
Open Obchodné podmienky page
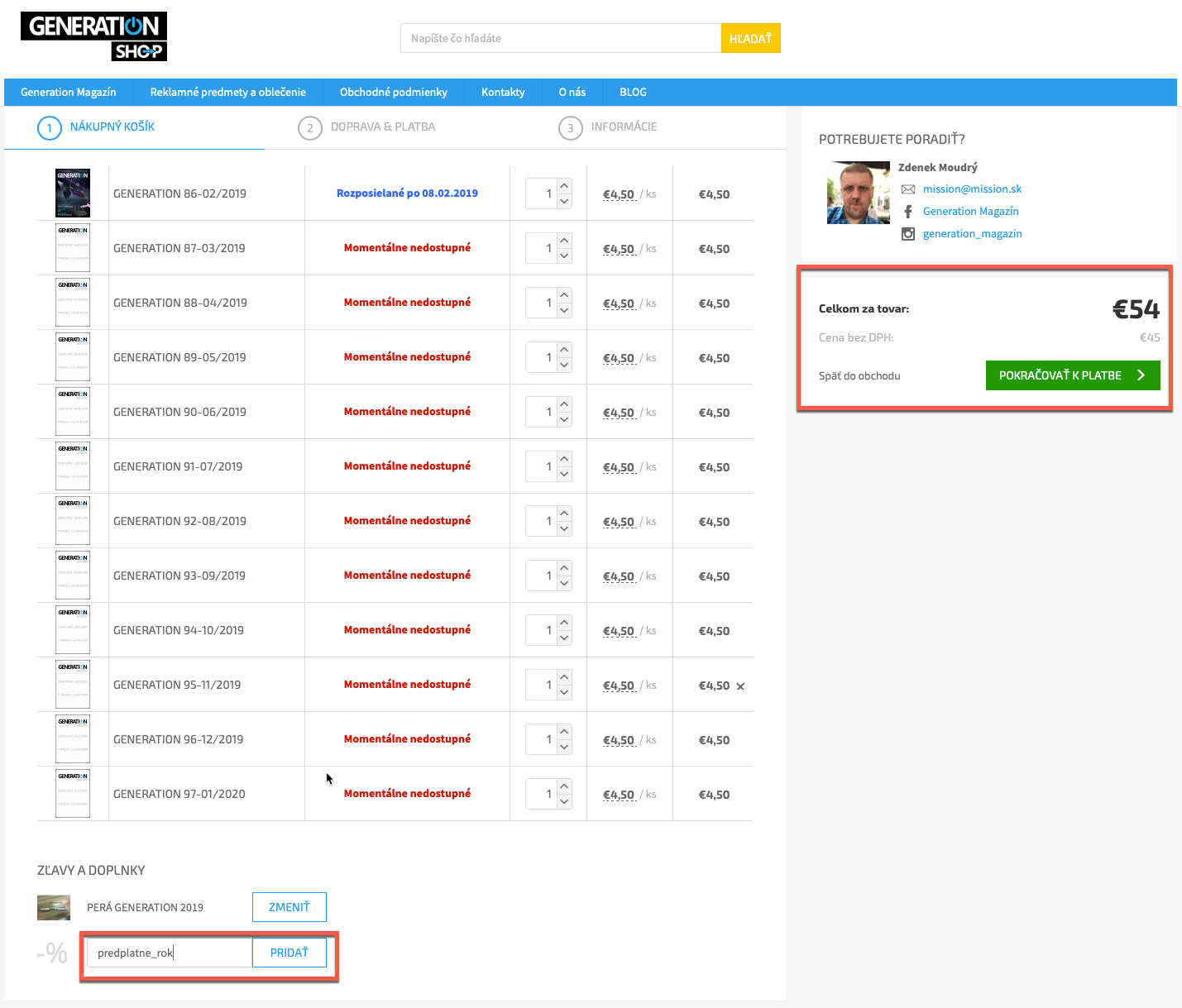click(x=394, y=92)
